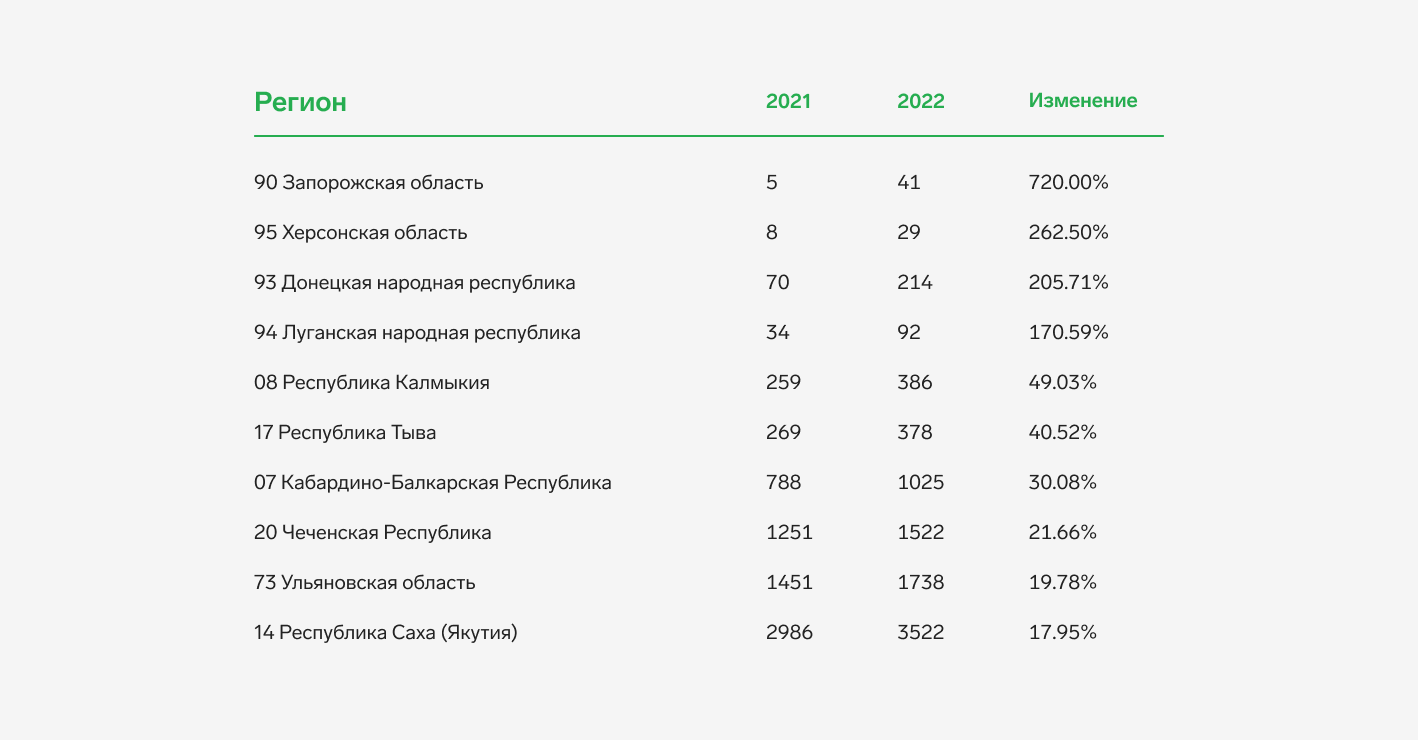Click 2021 value 5 for Запорожская область

[772, 183]
